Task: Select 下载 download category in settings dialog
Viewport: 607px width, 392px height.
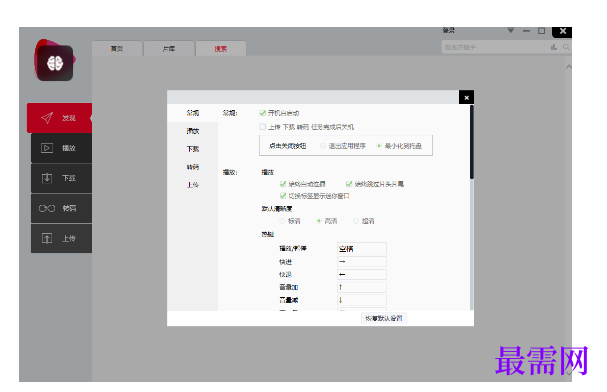Action: [192, 149]
